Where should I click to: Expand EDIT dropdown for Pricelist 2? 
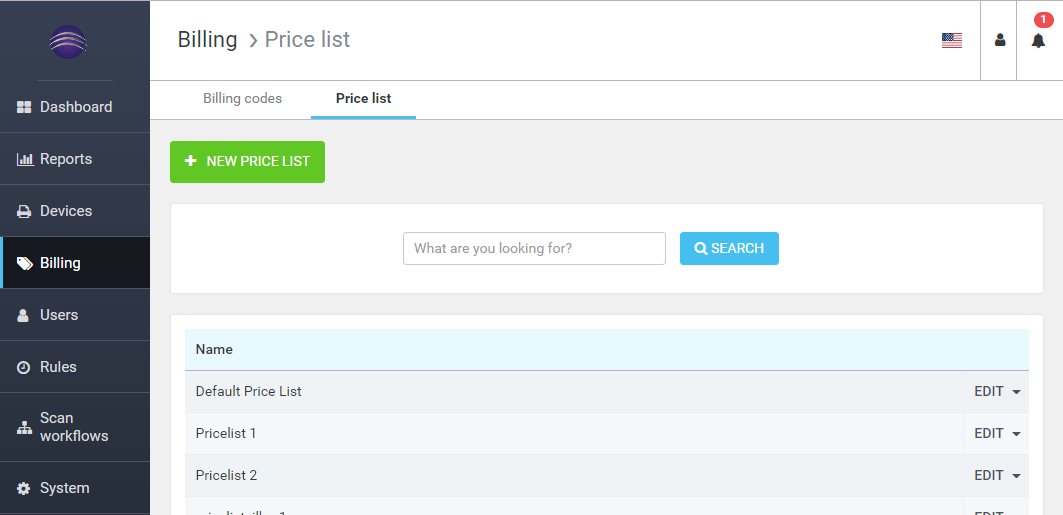click(x=997, y=476)
